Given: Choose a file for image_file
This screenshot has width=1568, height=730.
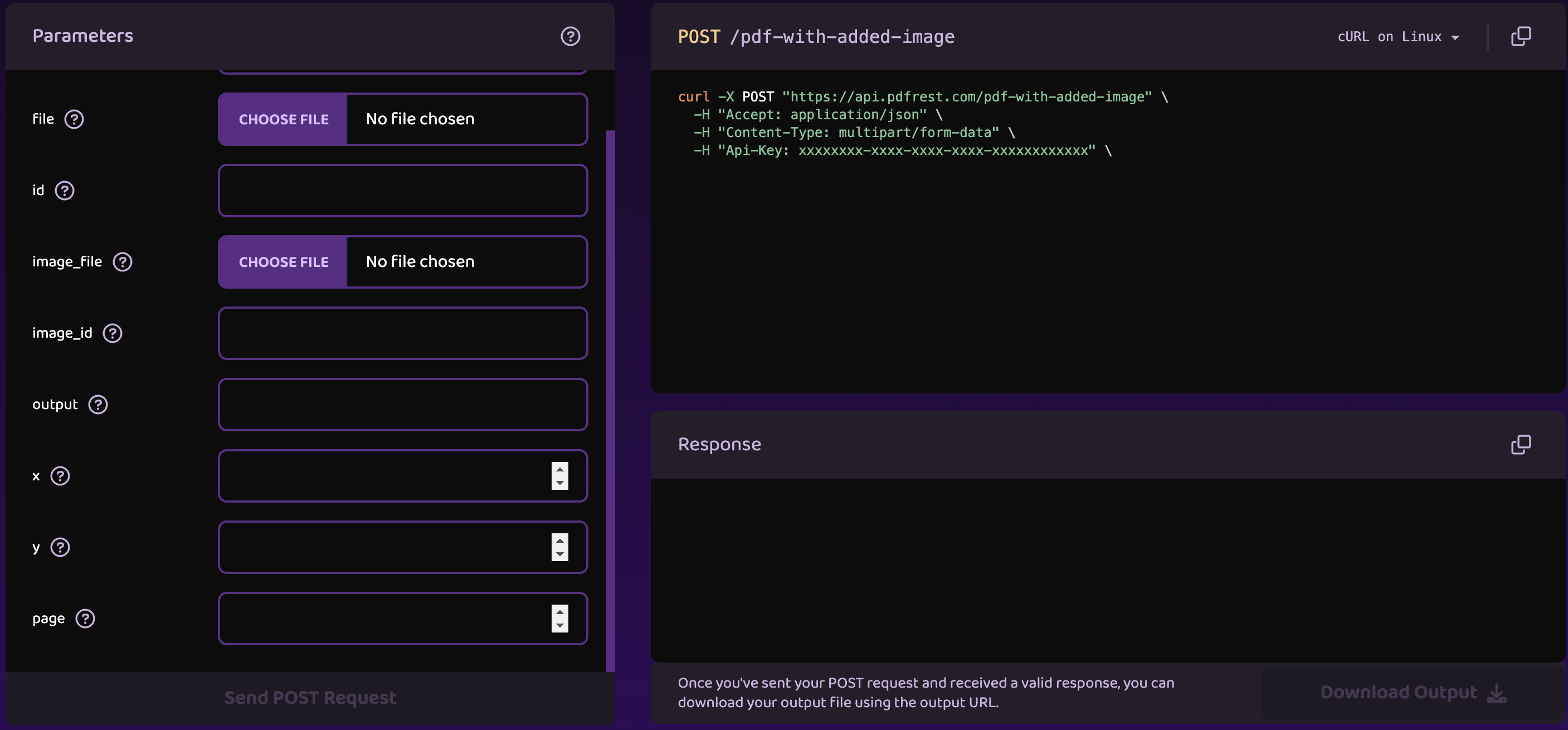Looking at the screenshot, I should pyautogui.click(x=284, y=262).
